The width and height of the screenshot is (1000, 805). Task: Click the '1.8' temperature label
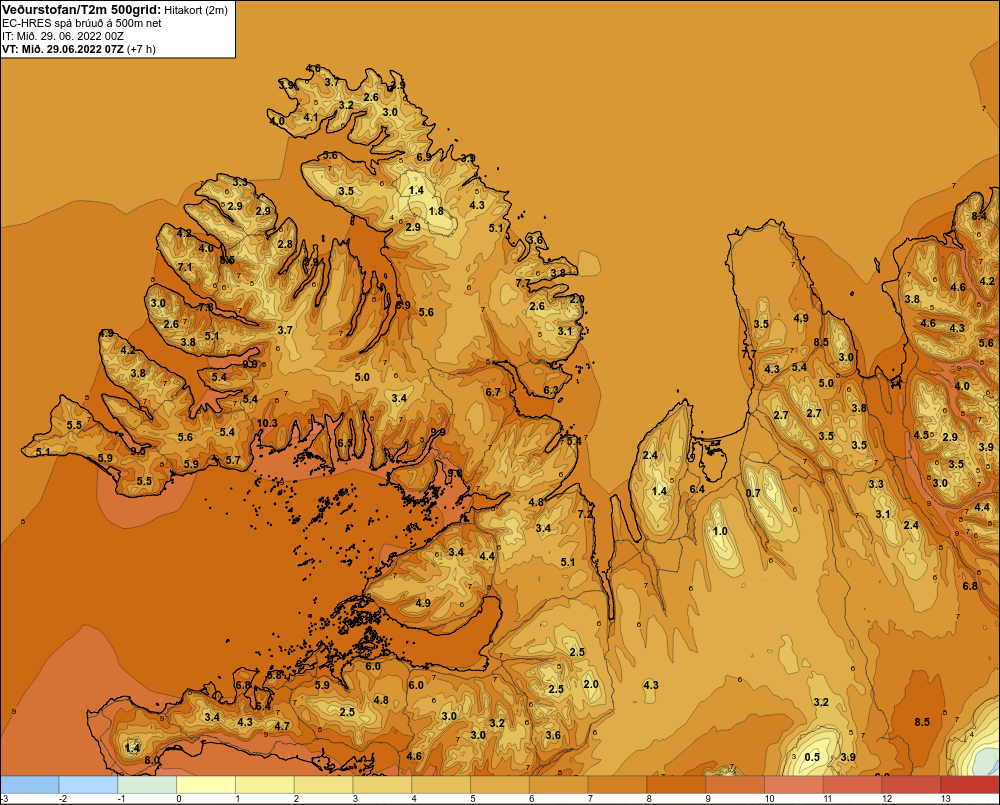[x=436, y=211]
